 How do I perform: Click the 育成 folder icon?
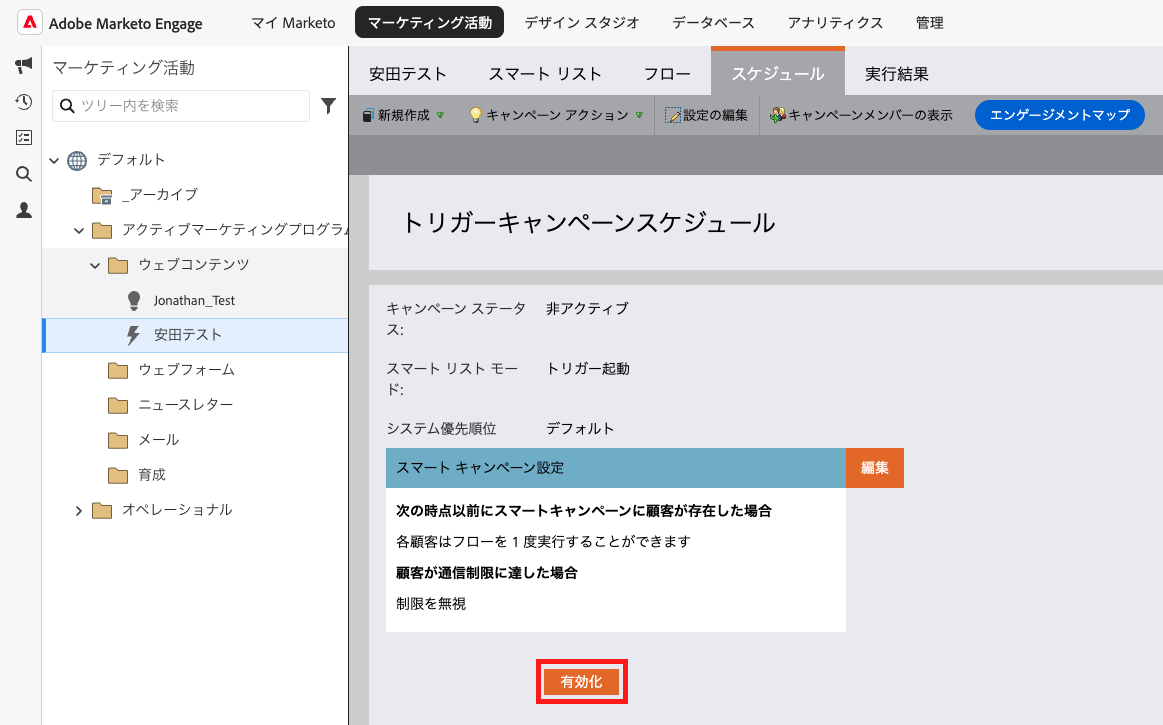point(118,475)
